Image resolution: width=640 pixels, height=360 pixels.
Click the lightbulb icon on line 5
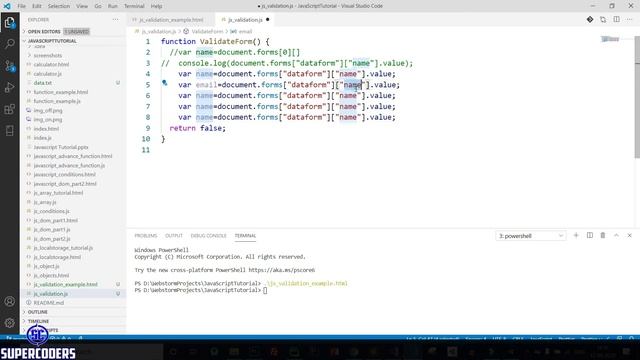pyautogui.click(x=164, y=83)
